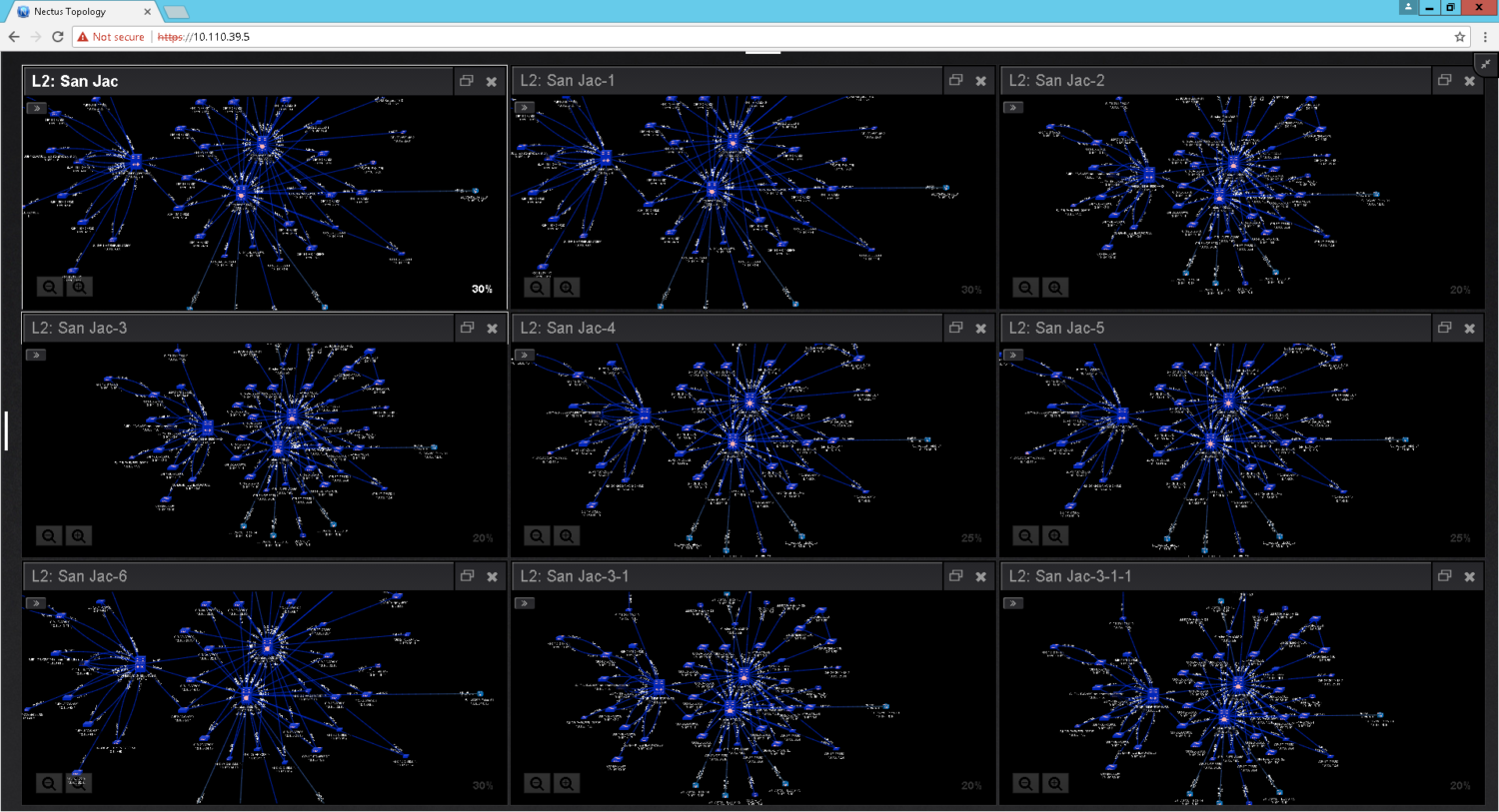This screenshot has height=812, width=1499.
Task: Toggle the side panel arrow in San Jac
Action: [36, 107]
